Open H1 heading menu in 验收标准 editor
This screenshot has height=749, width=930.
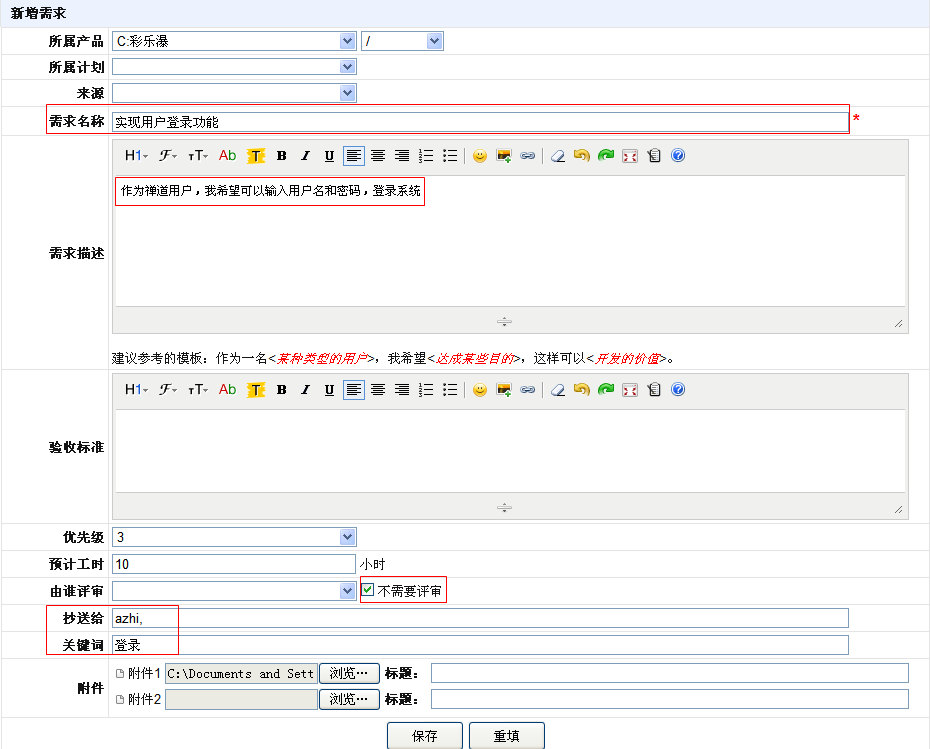click(x=136, y=389)
